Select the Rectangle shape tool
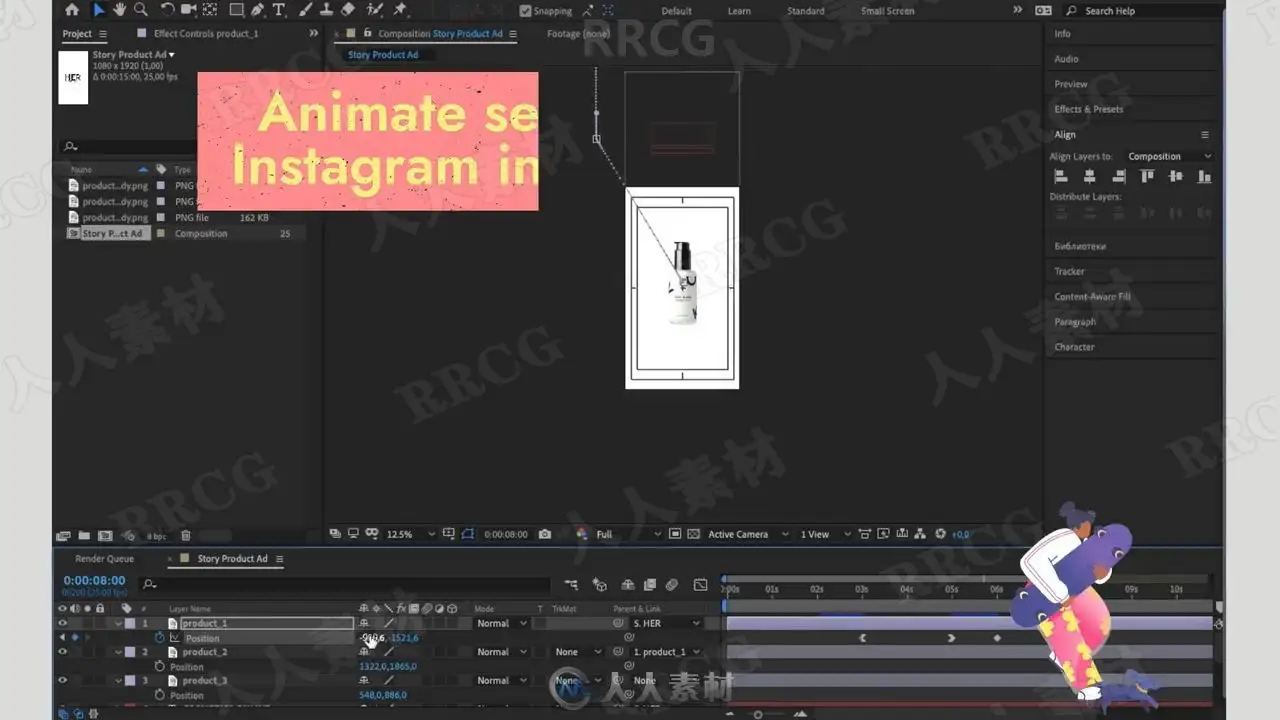Screen dimensions: 1280x720 (x=236, y=10)
